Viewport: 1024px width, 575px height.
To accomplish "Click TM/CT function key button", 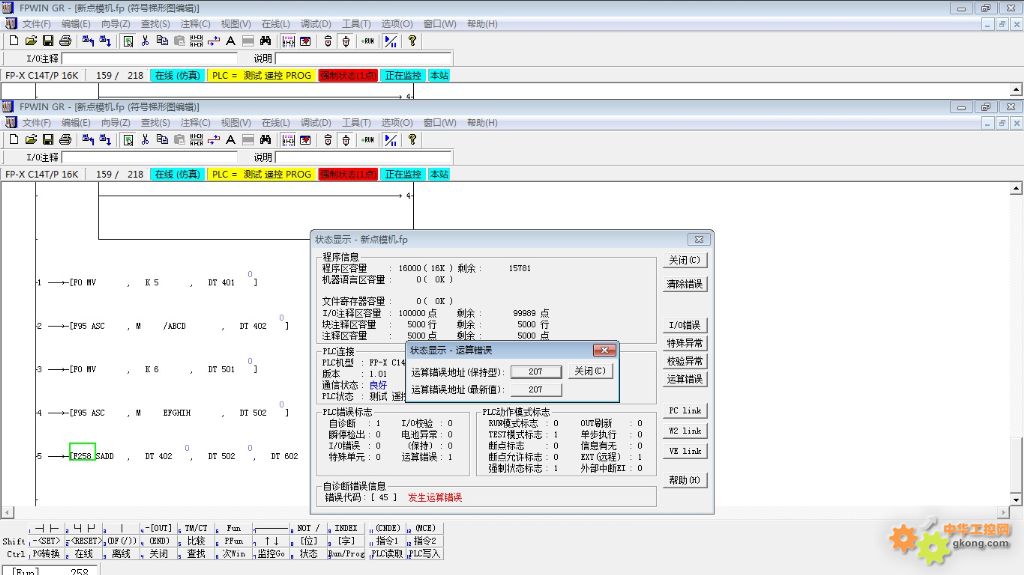I will tap(196, 528).
